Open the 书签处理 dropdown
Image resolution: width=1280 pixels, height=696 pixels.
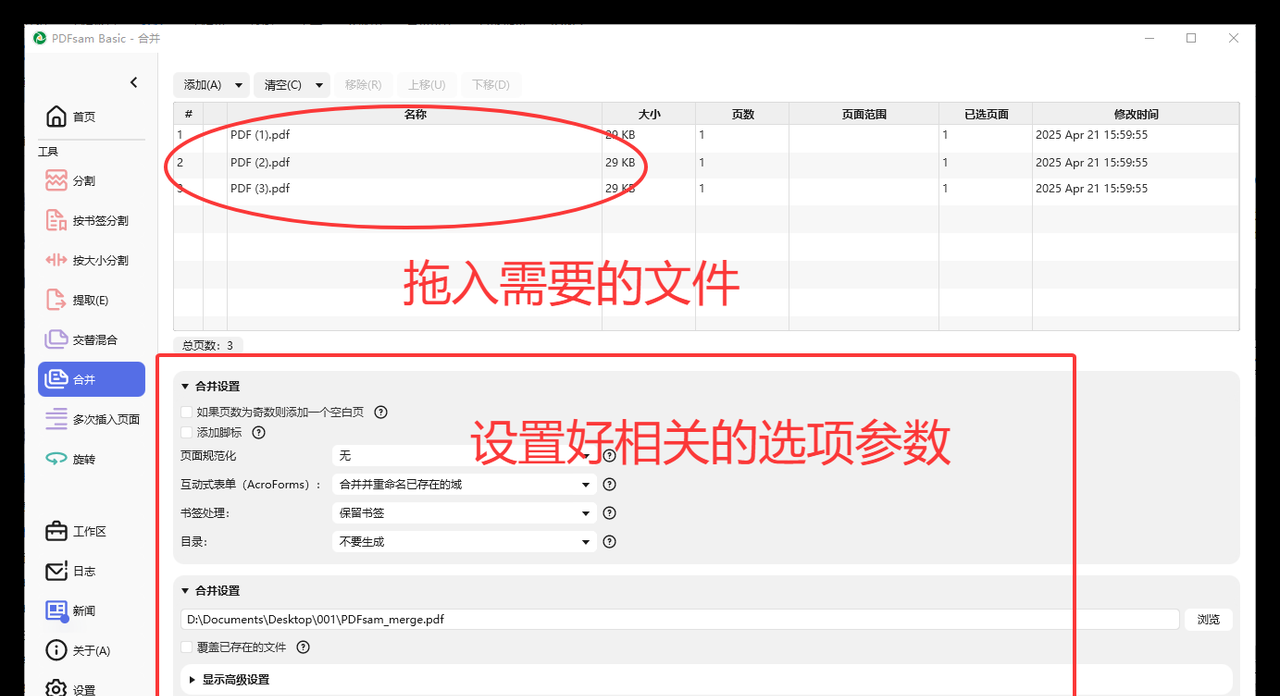[464, 512]
